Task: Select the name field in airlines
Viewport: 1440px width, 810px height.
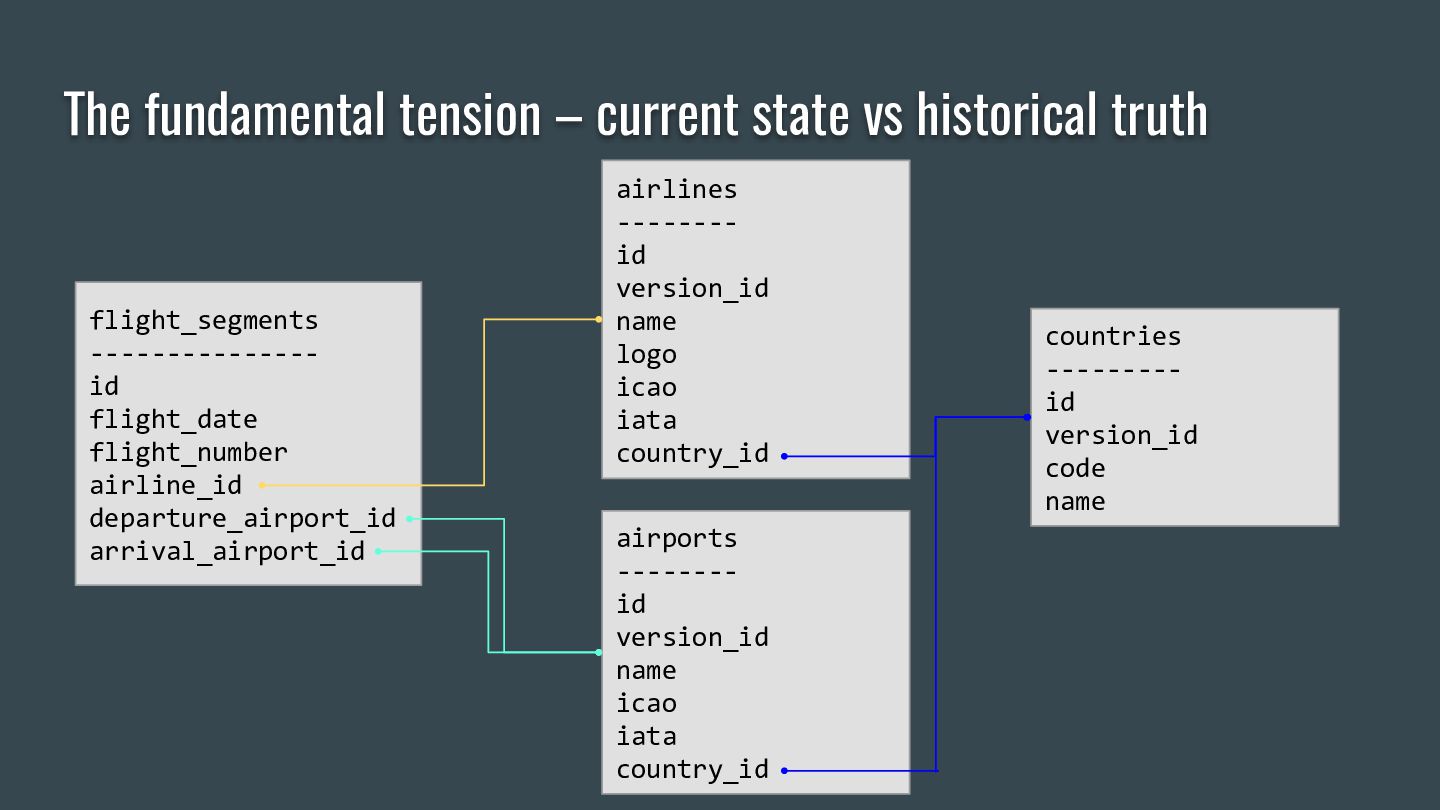Action: click(646, 322)
